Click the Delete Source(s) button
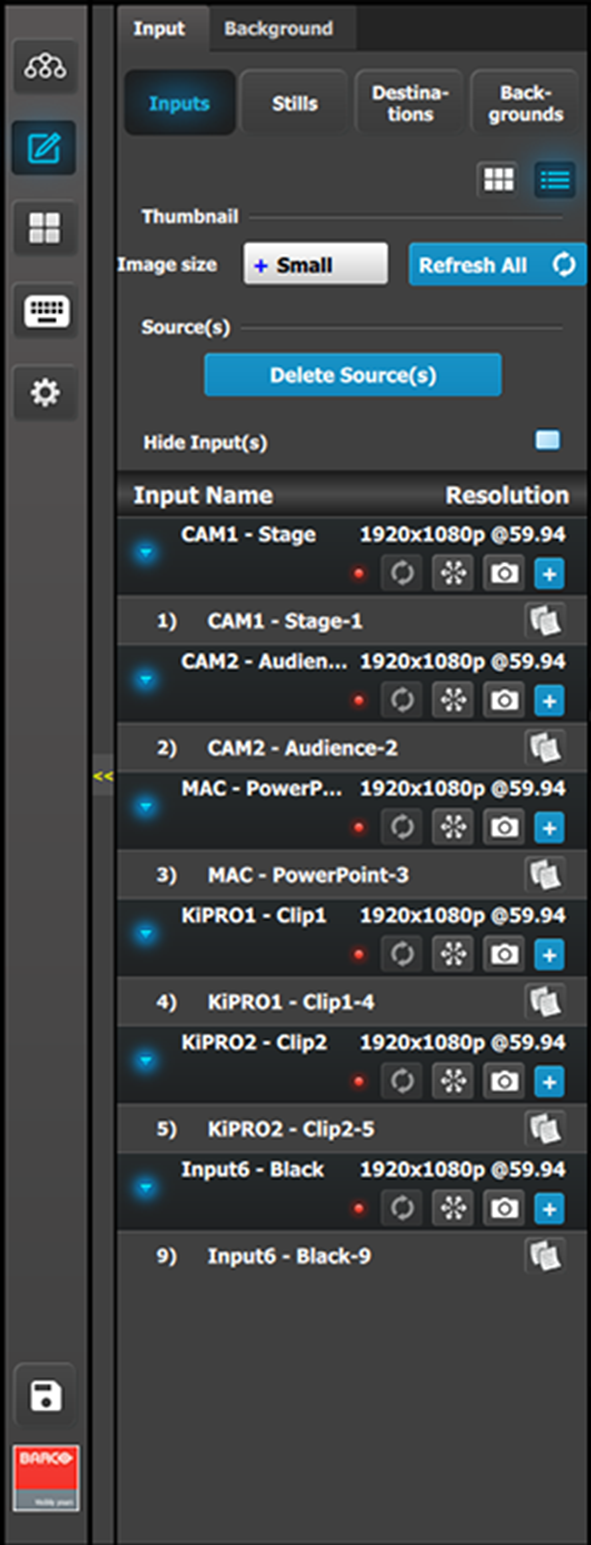The height and width of the screenshot is (1545, 591). [353, 376]
